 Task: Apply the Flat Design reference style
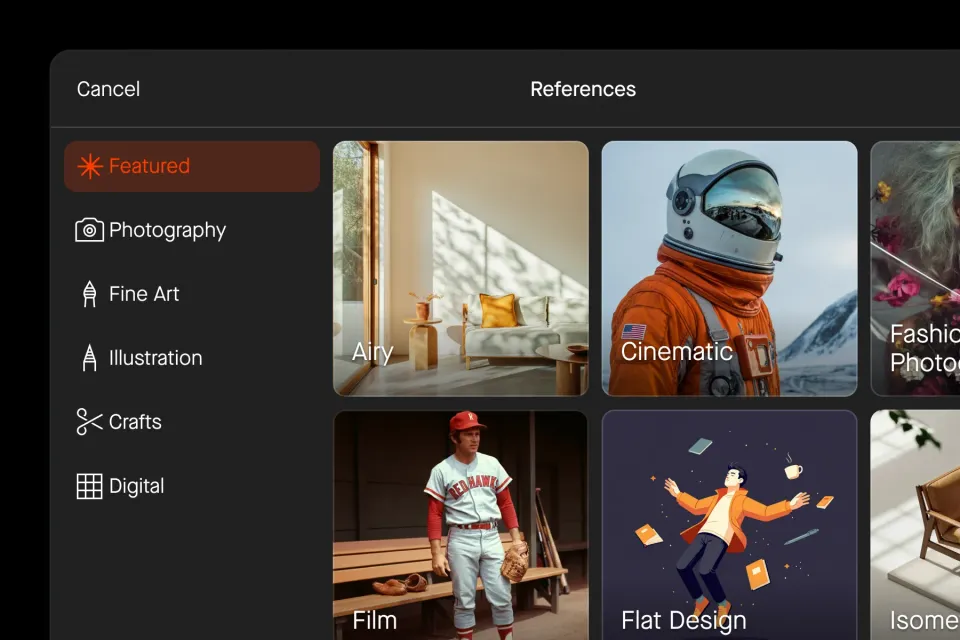pyautogui.click(x=729, y=525)
